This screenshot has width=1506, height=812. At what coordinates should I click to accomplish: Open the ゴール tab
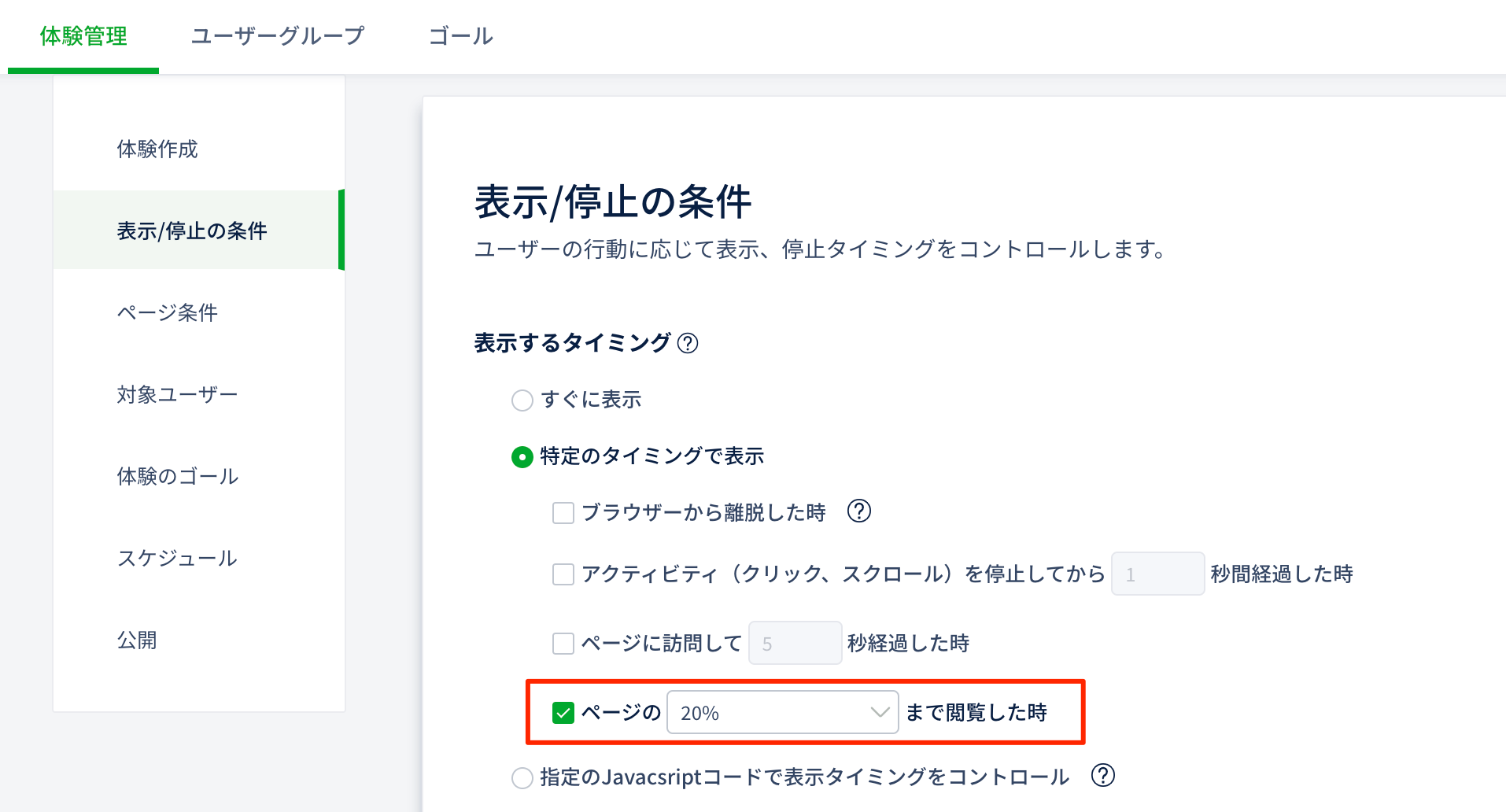[x=460, y=36]
